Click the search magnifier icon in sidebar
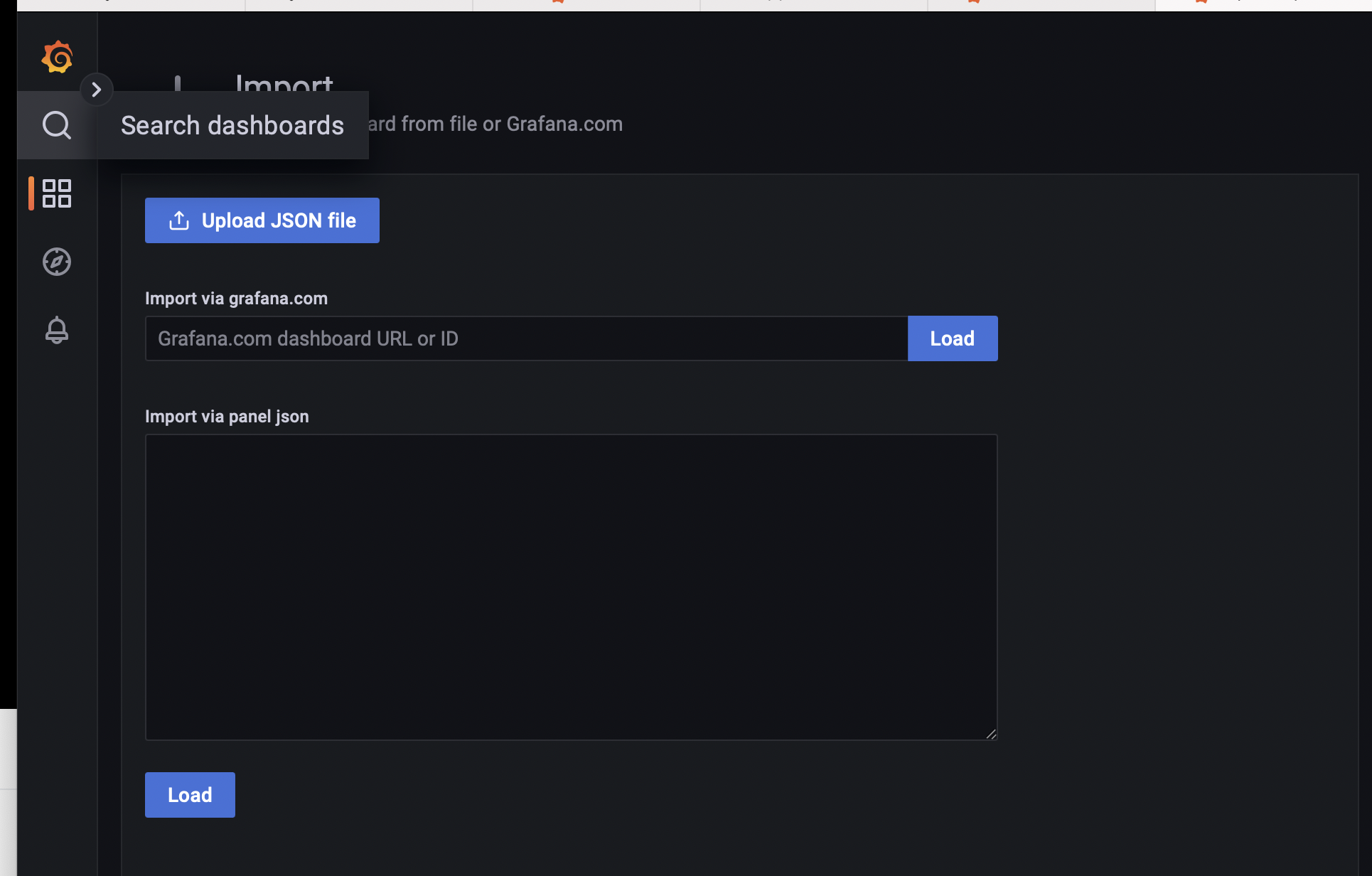1372x876 pixels. [57, 125]
